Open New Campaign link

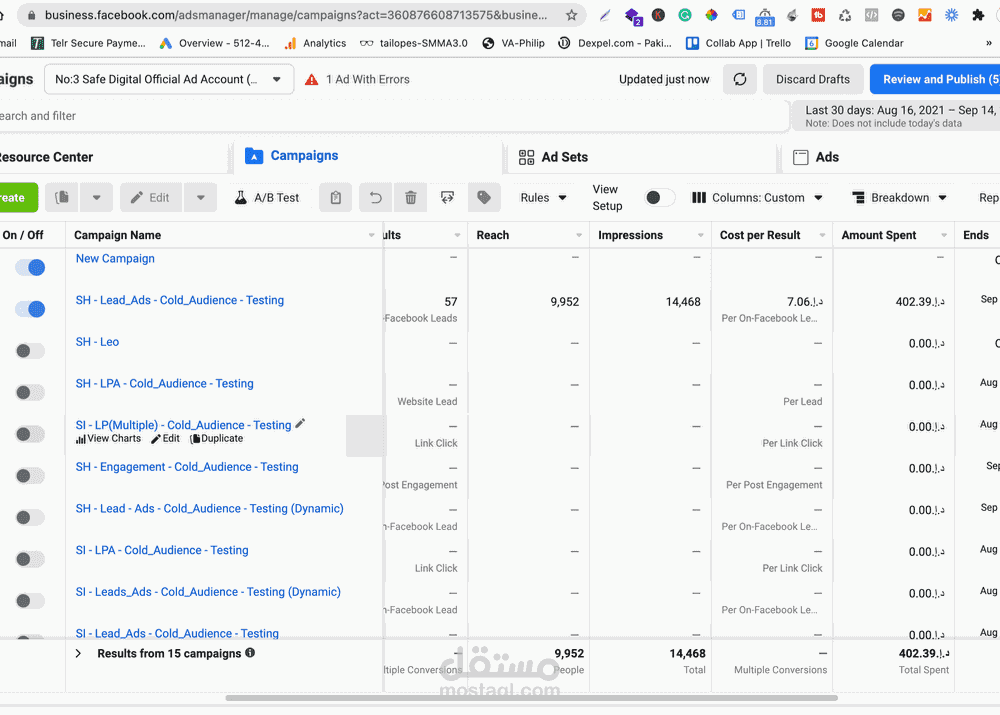coord(115,258)
